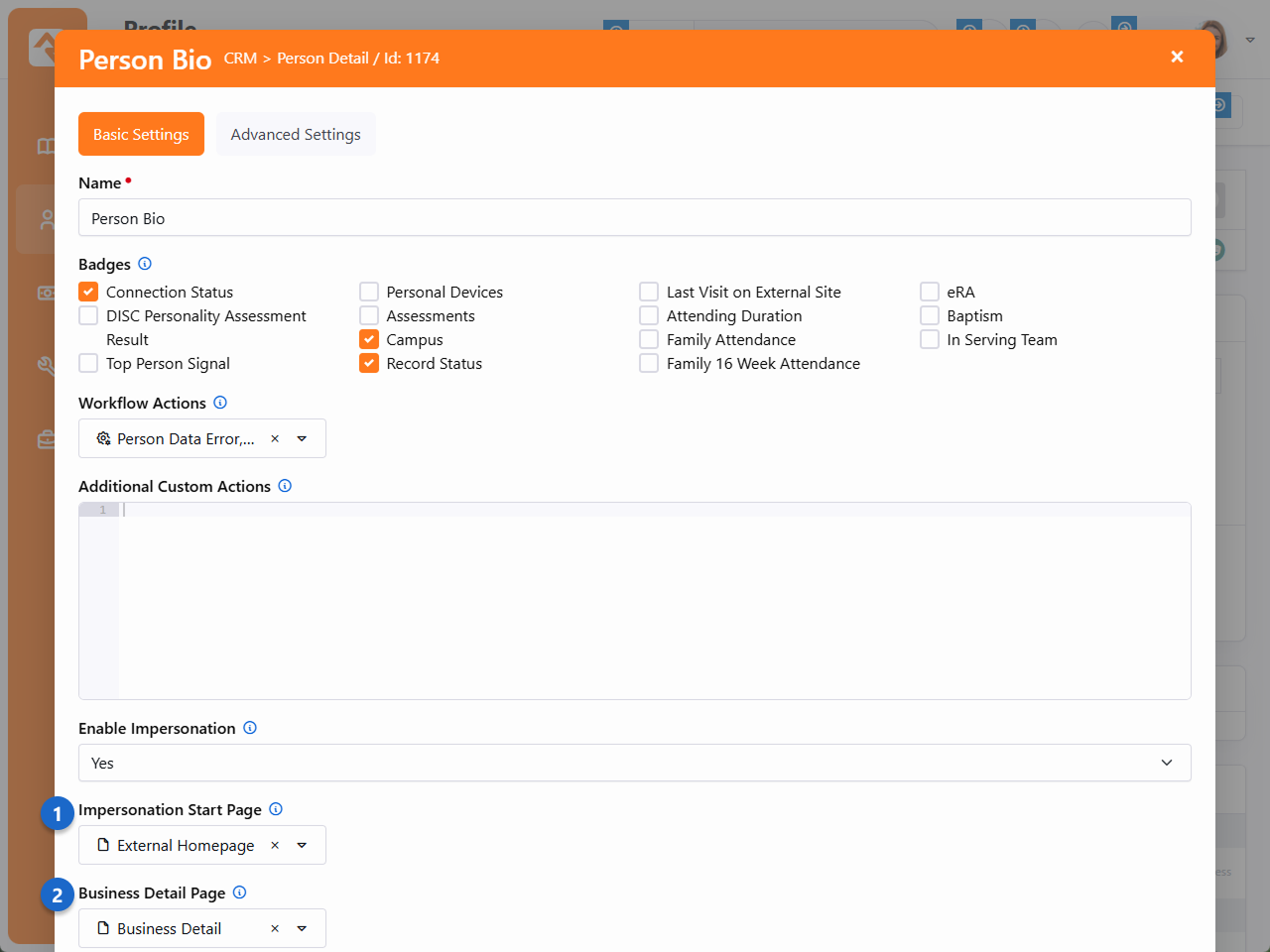This screenshot has width=1270, height=952.
Task: Click the Impersonation Start Page info icon
Action: tap(276, 809)
